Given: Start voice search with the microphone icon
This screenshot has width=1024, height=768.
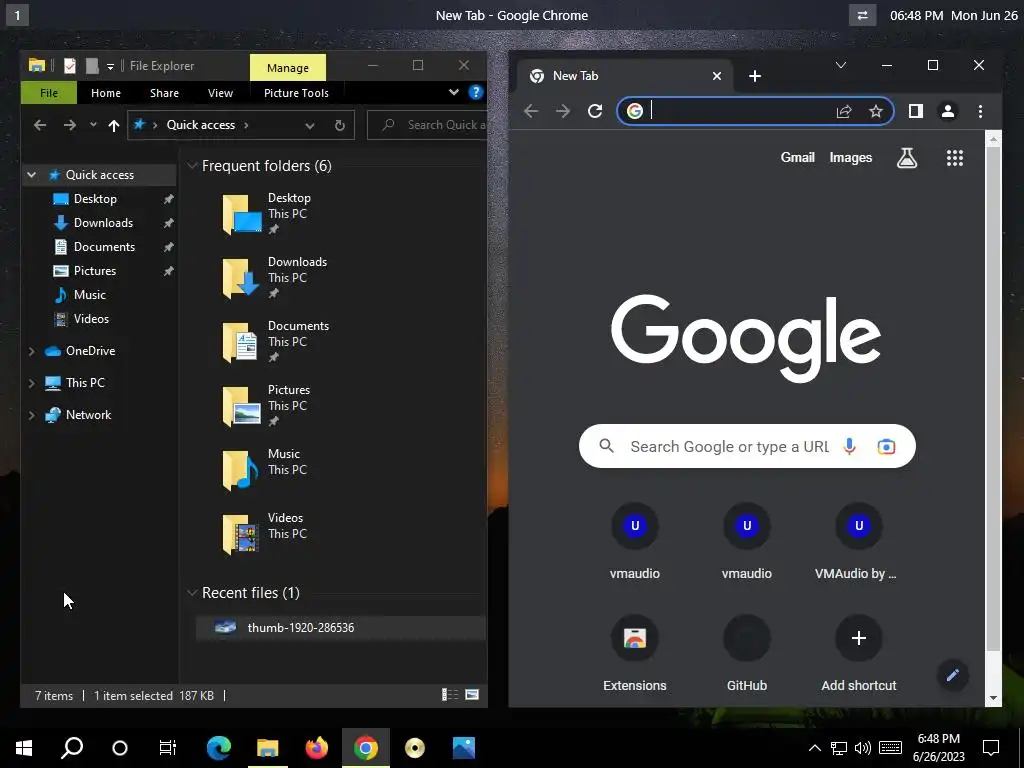Looking at the screenshot, I should [850, 446].
